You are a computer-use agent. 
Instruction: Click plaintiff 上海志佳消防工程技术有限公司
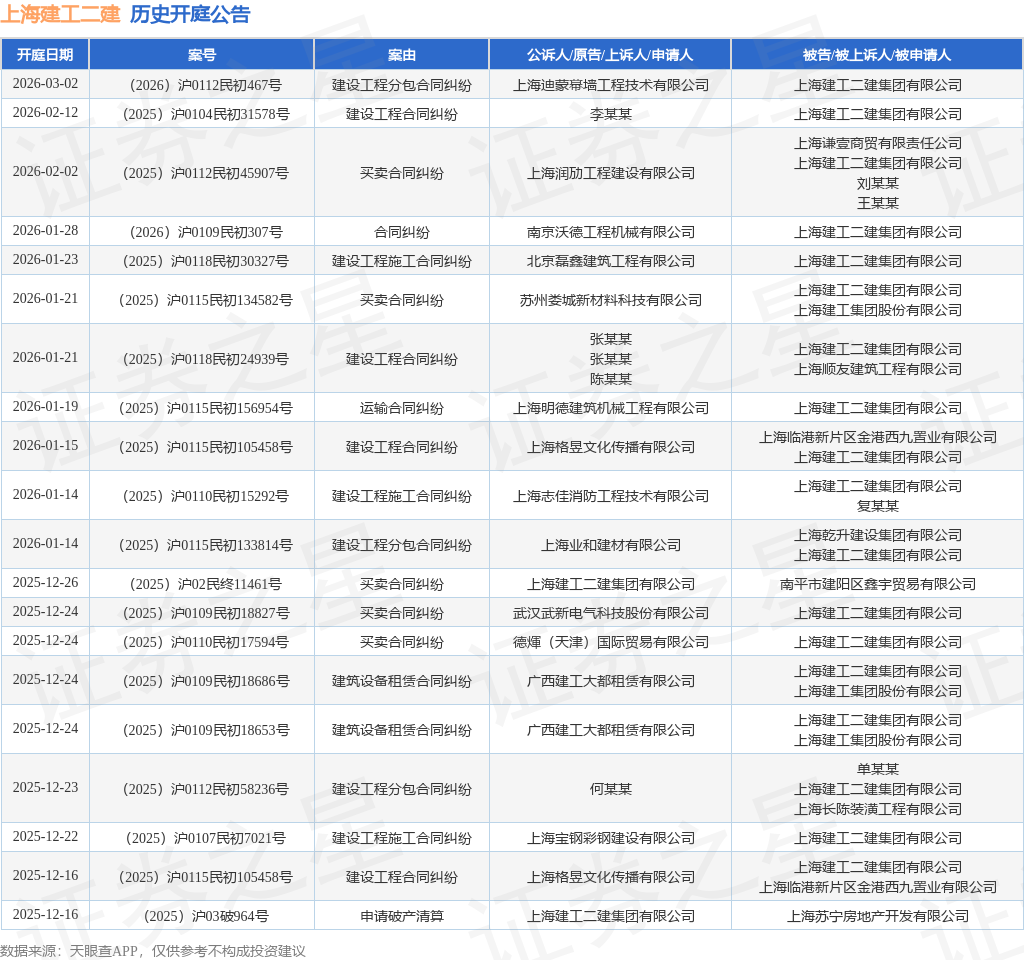click(611, 496)
